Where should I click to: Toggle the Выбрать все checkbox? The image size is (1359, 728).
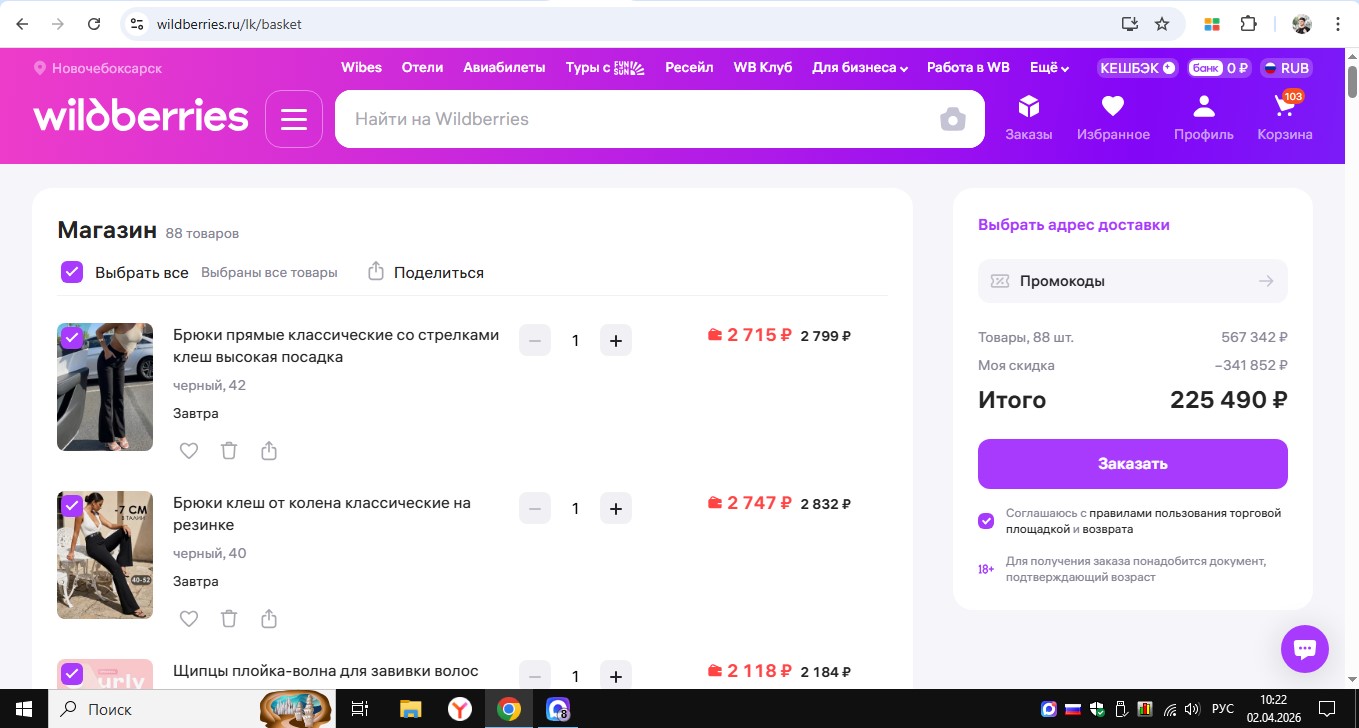(72, 272)
